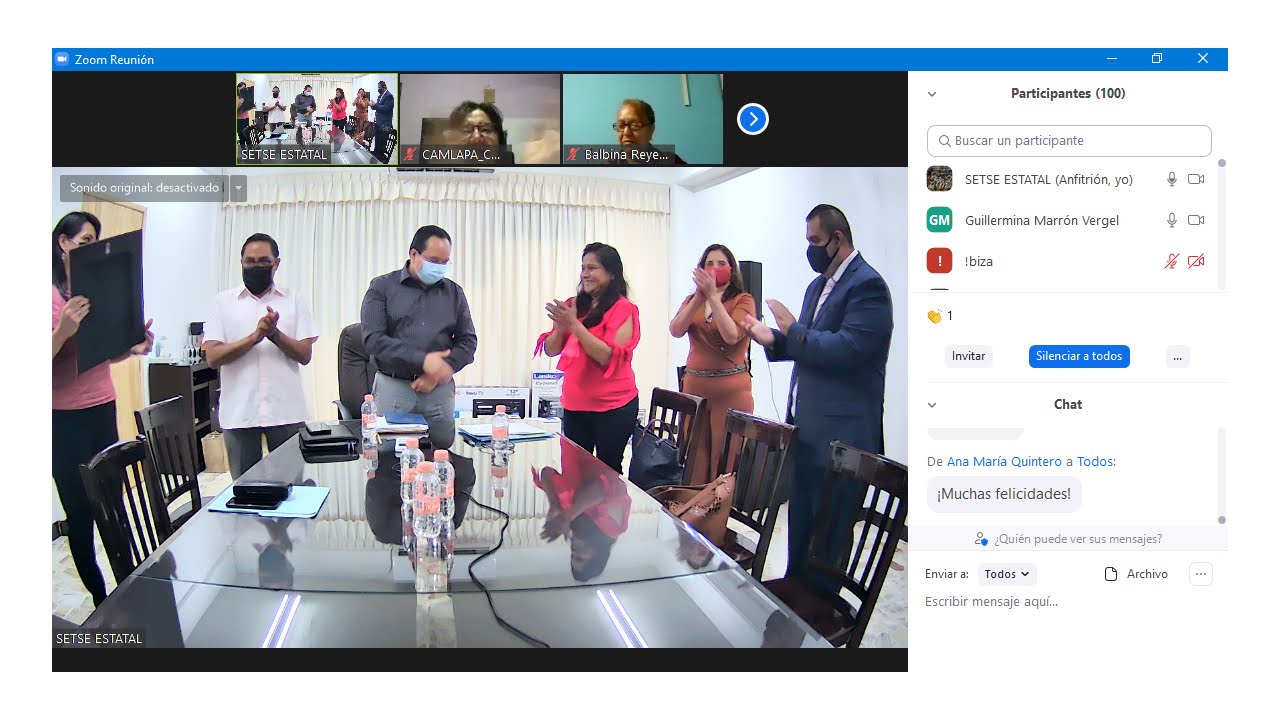This screenshot has height=720, width=1280.
Task: Toggle Guillermina Marrón Vergel camera icon
Action: tap(1196, 220)
